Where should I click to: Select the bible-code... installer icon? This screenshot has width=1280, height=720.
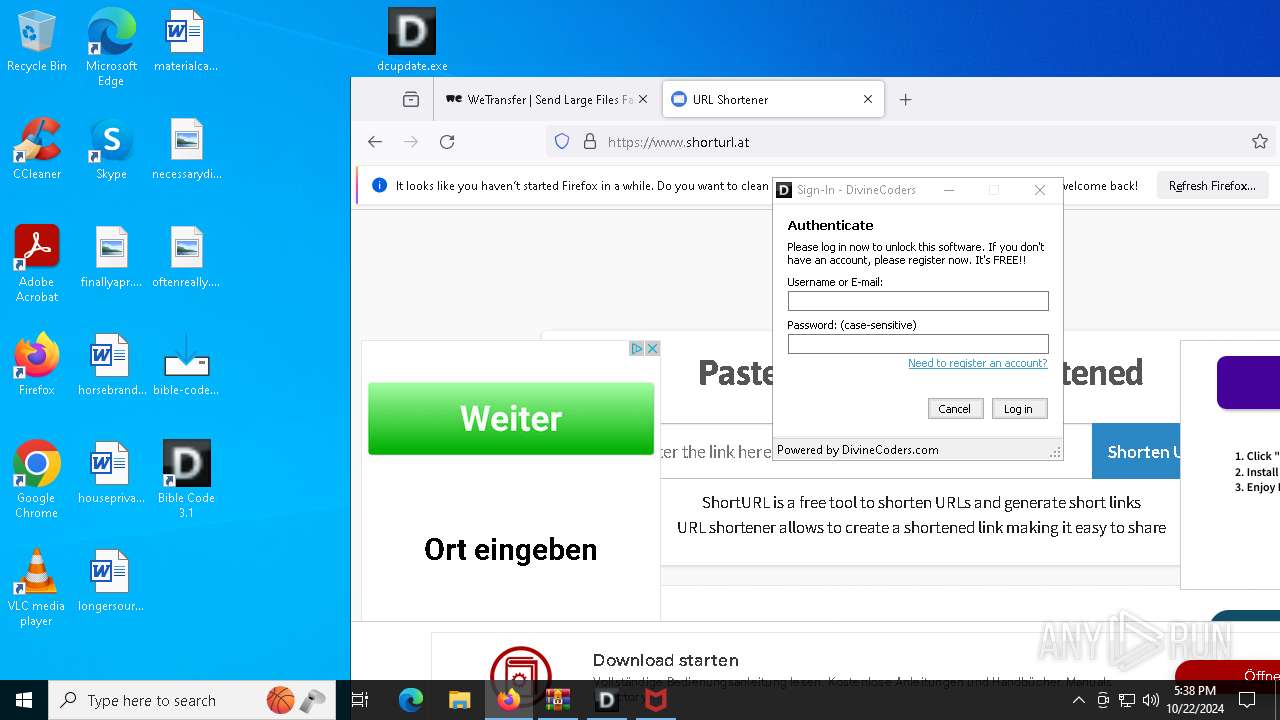(186, 365)
